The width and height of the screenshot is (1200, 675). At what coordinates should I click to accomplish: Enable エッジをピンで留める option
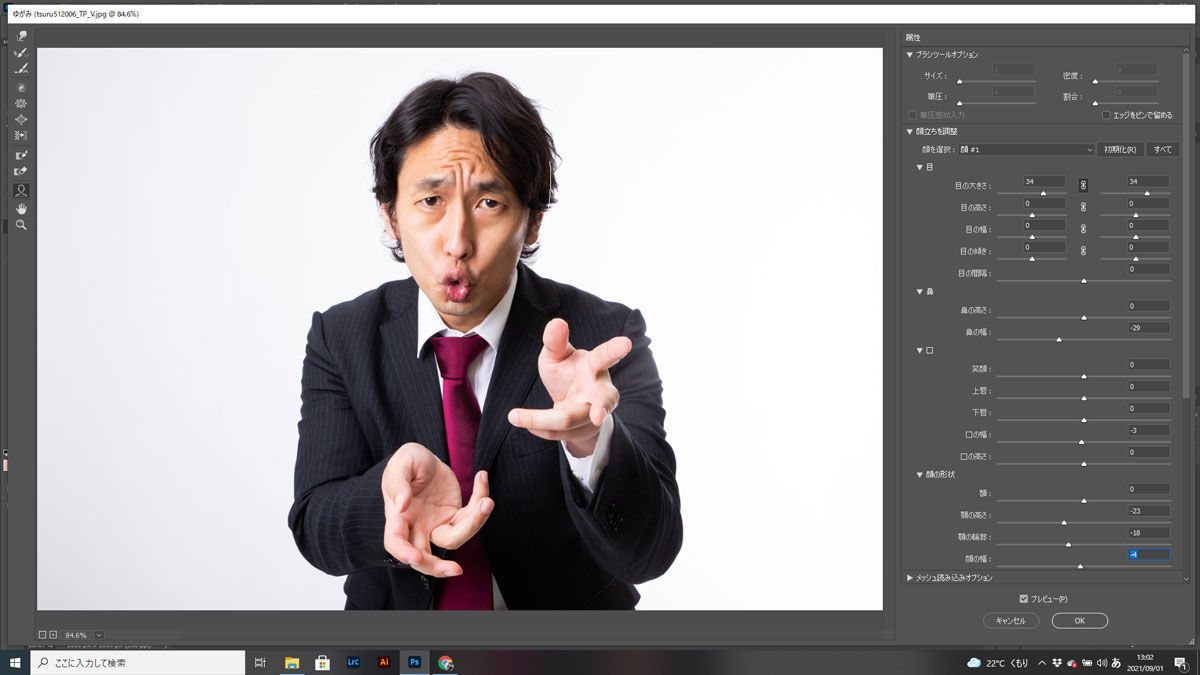coord(1107,113)
